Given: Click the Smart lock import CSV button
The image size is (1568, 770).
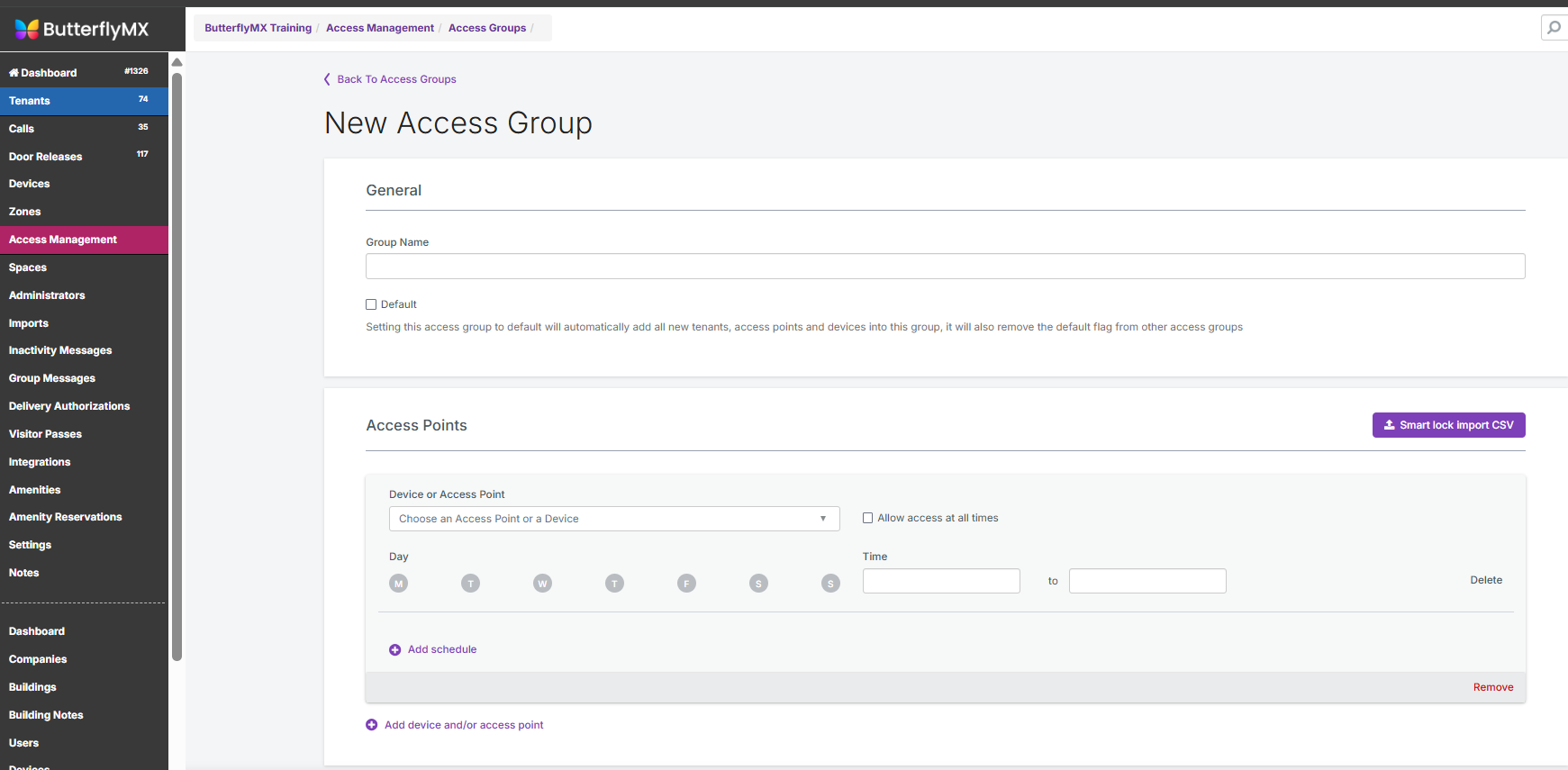Looking at the screenshot, I should (1448, 425).
